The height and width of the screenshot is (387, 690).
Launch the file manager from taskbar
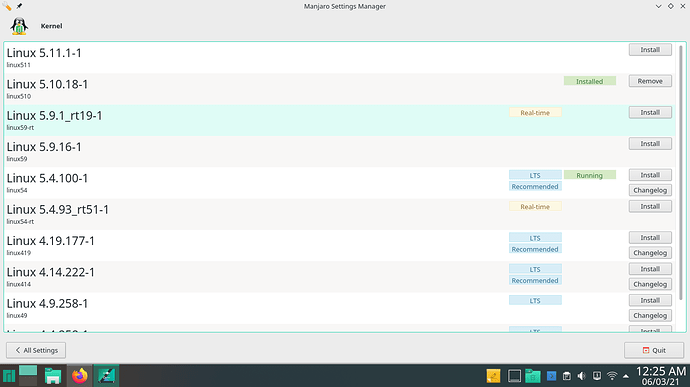coord(53,376)
